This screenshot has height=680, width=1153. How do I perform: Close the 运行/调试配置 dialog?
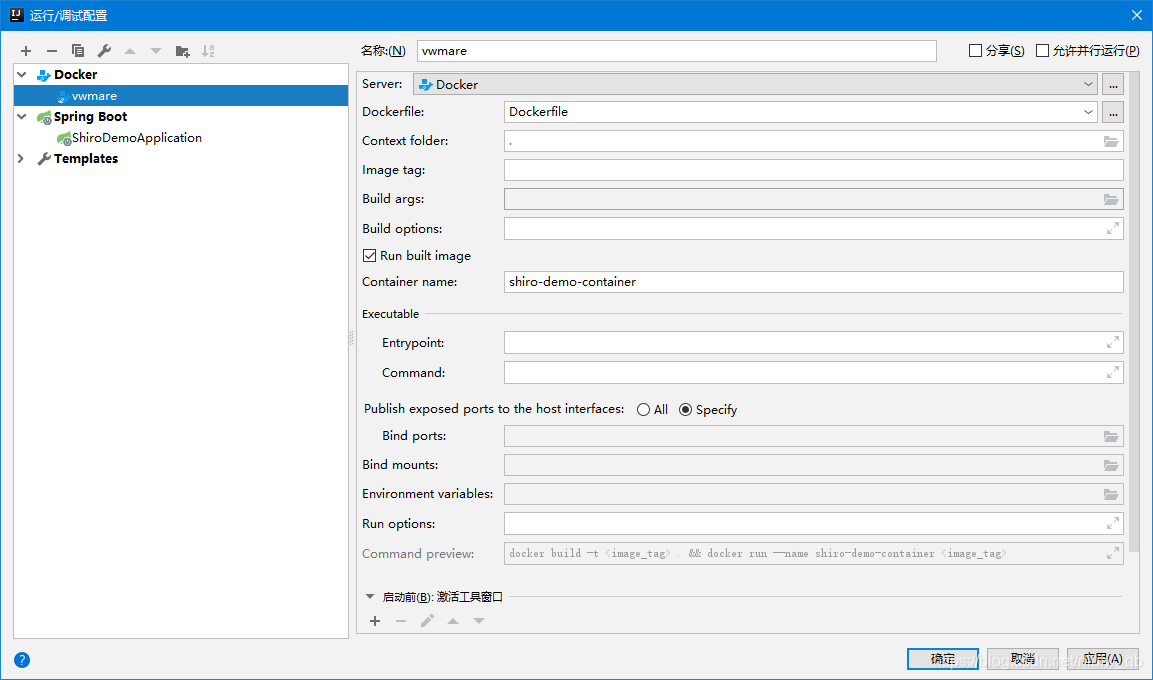point(1136,15)
